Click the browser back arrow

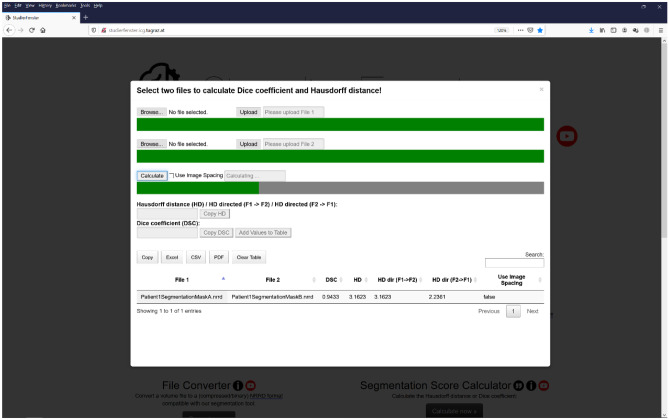click(x=7, y=30)
